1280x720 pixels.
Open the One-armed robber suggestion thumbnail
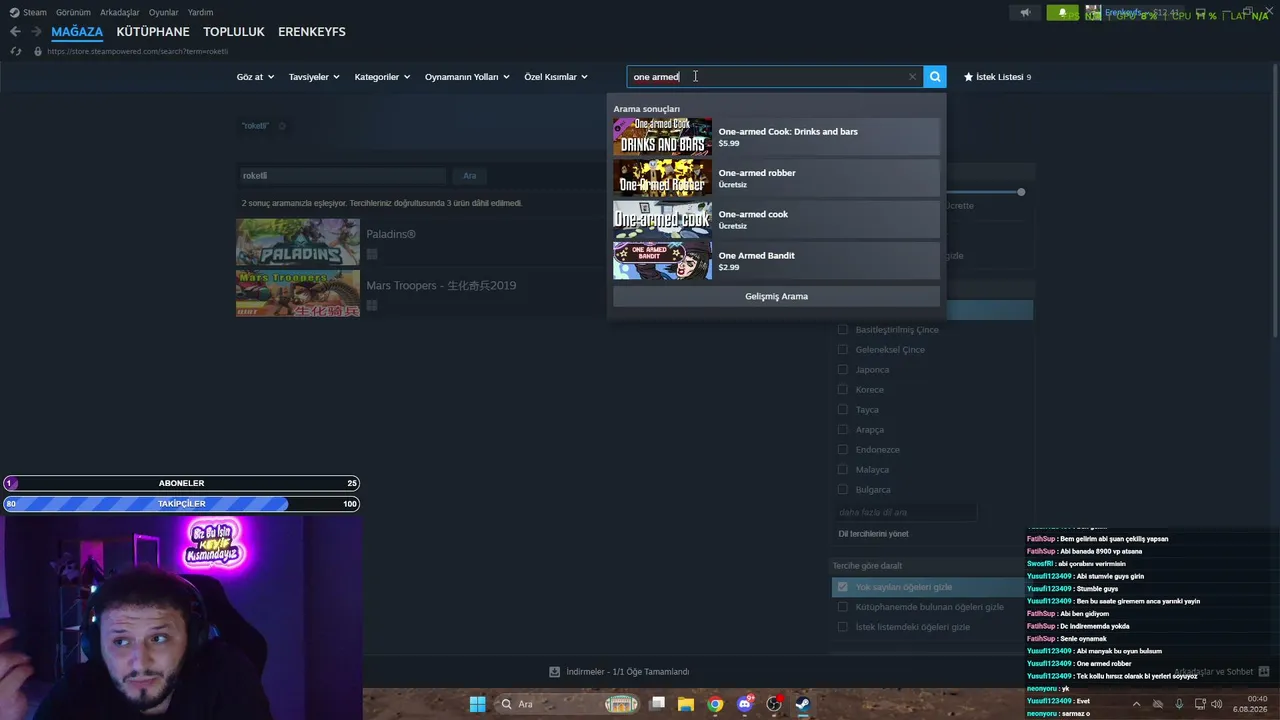pyautogui.click(x=662, y=178)
